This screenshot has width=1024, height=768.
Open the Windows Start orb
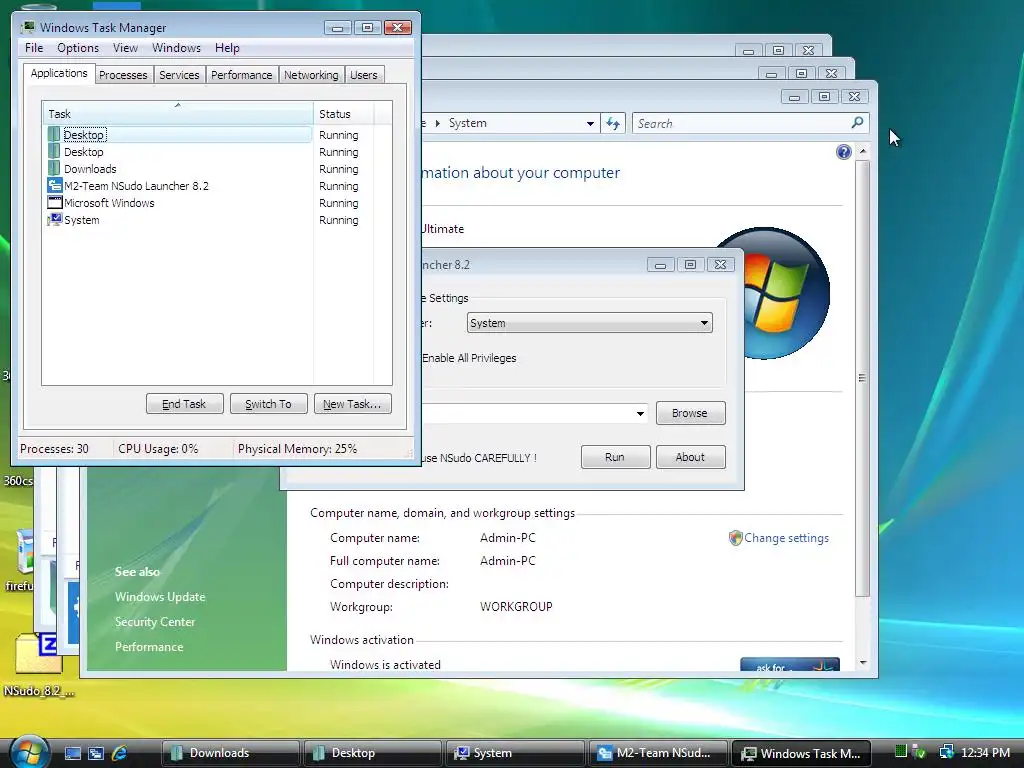[x=29, y=751]
